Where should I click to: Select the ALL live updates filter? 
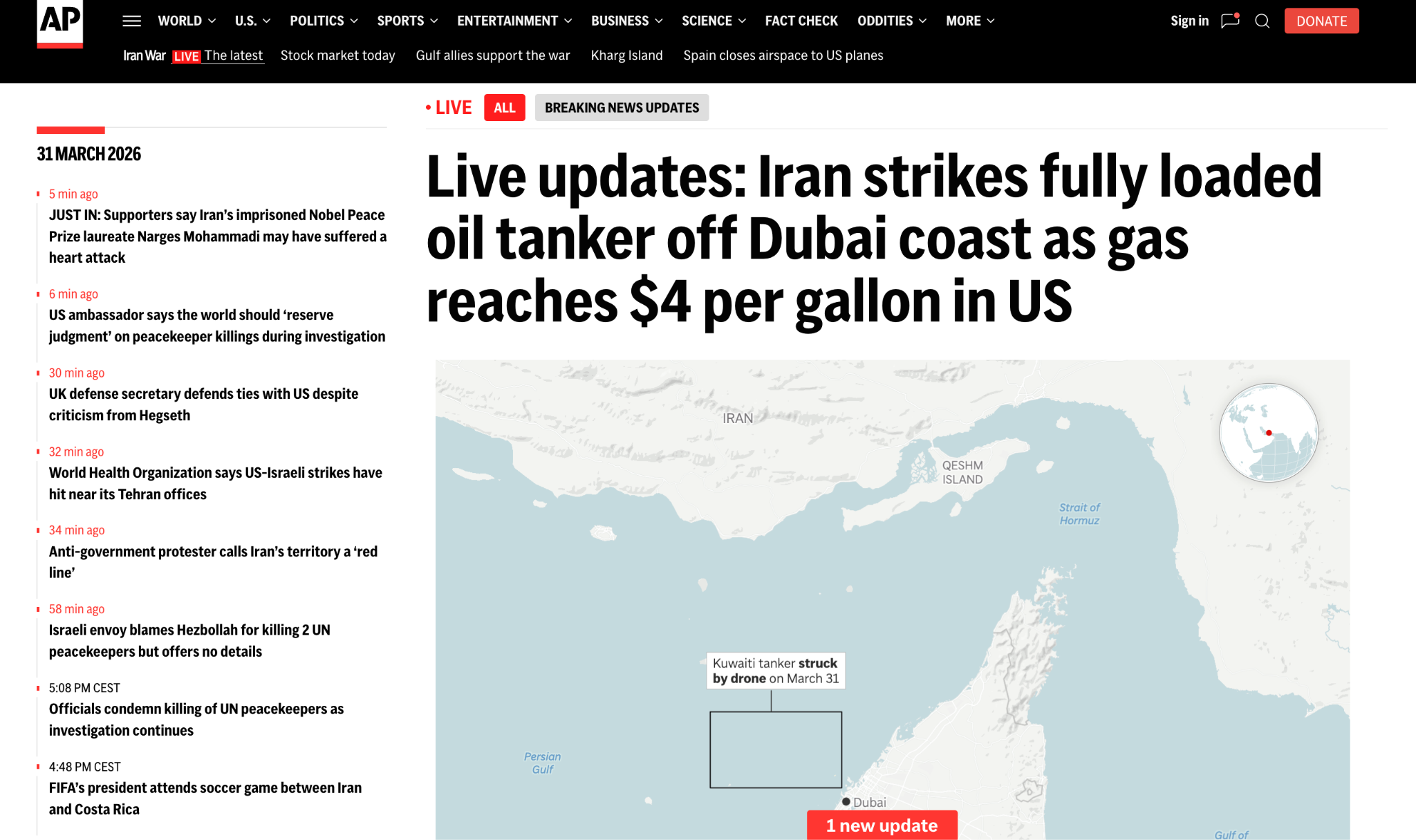click(504, 107)
